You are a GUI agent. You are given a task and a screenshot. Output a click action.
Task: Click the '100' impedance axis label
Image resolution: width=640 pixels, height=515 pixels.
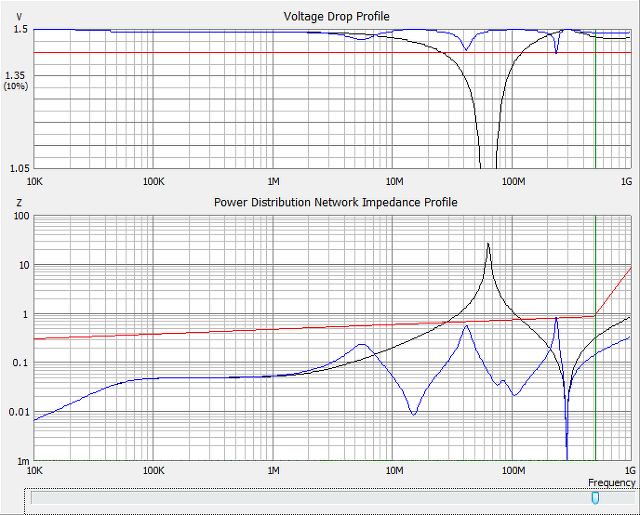21,215
